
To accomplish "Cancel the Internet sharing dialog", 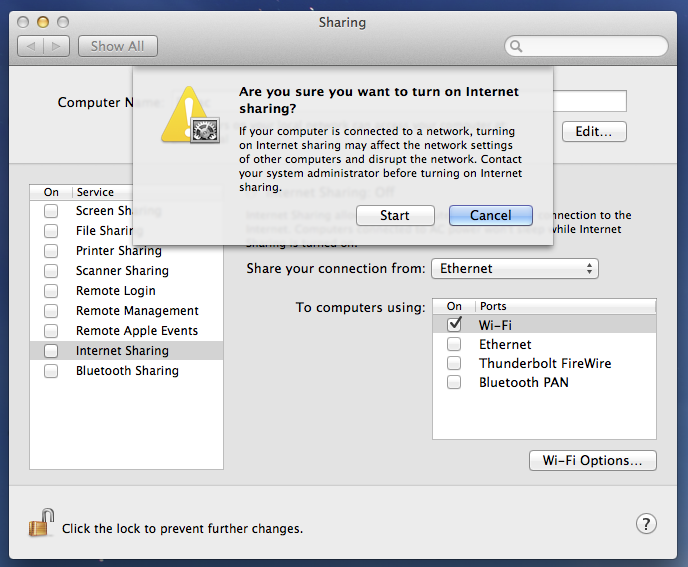I will [x=491, y=215].
